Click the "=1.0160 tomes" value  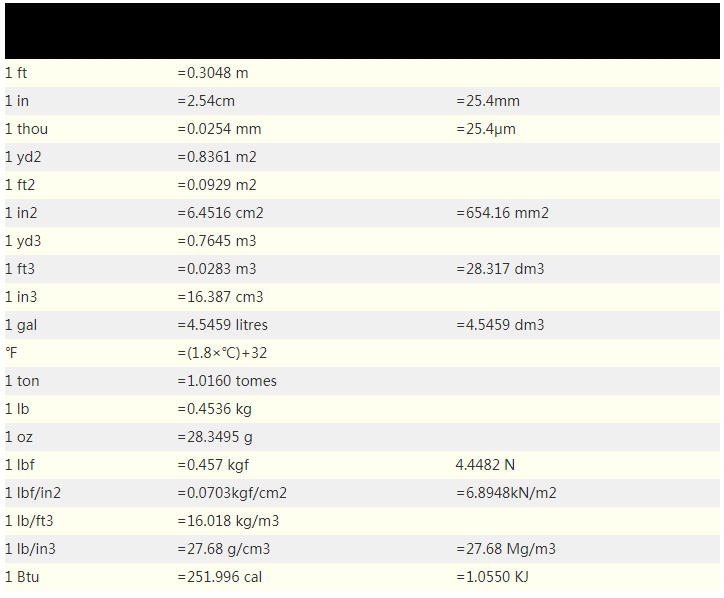point(227,381)
